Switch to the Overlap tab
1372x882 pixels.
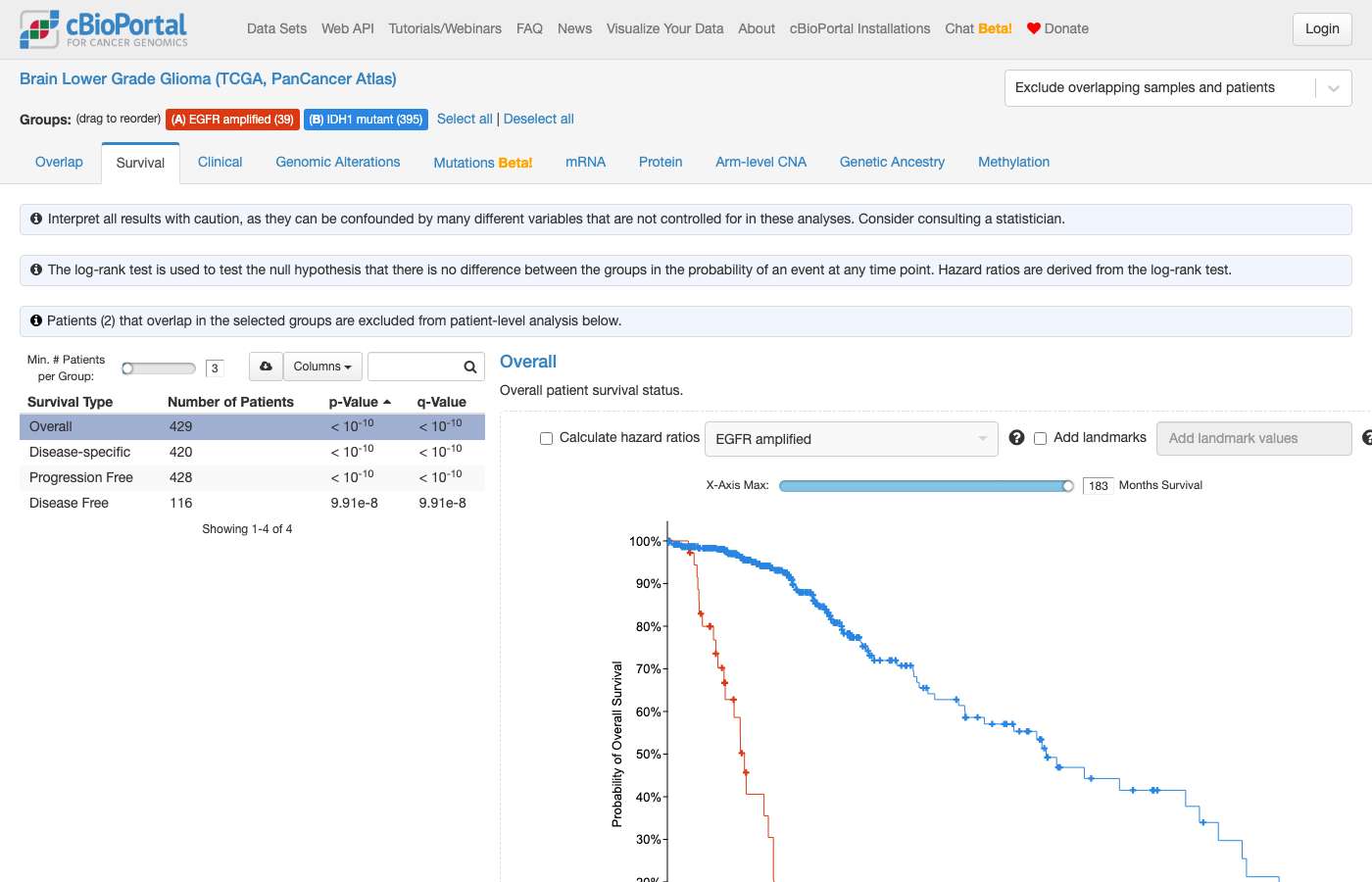pos(59,163)
